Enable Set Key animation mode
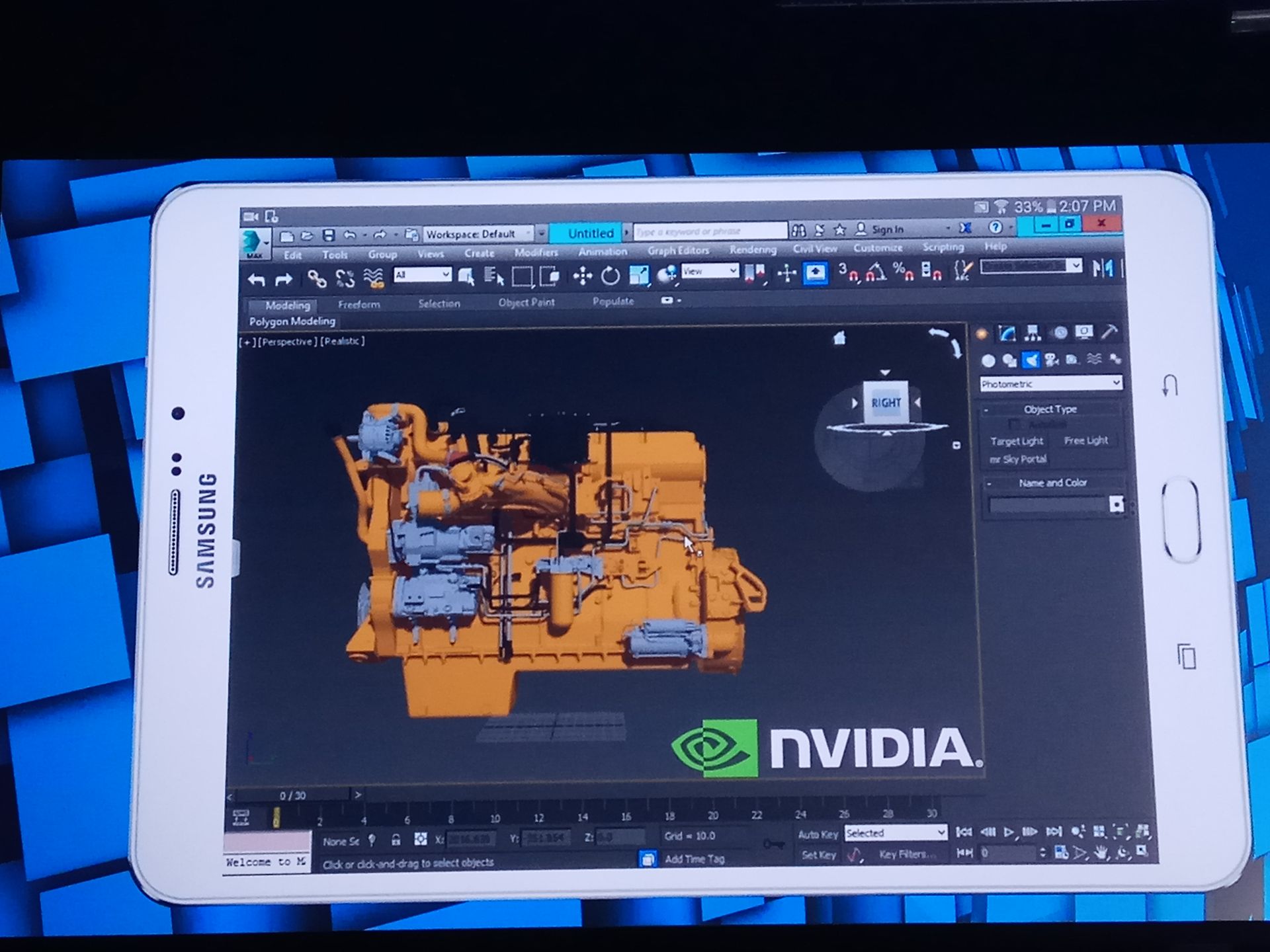The image size is (1270, 952). (819, 855)
